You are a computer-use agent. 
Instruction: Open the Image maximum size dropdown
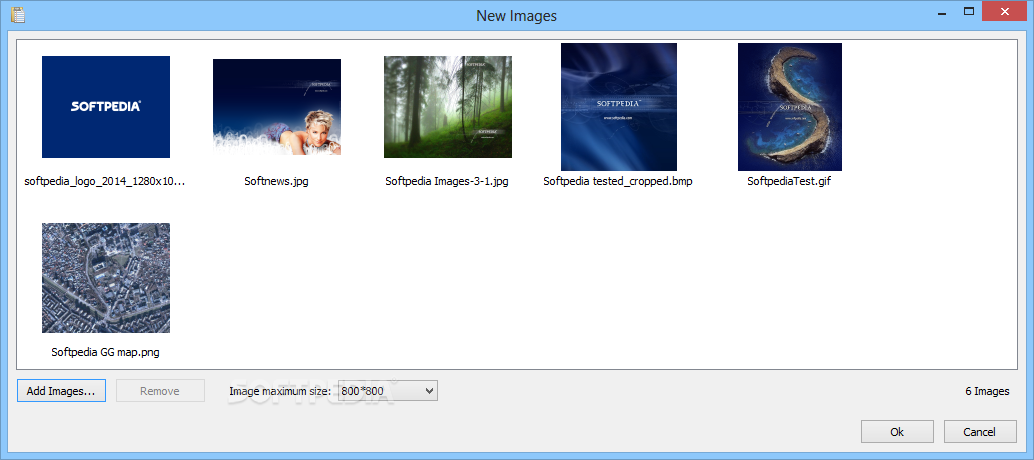click(x=388, y=391)
